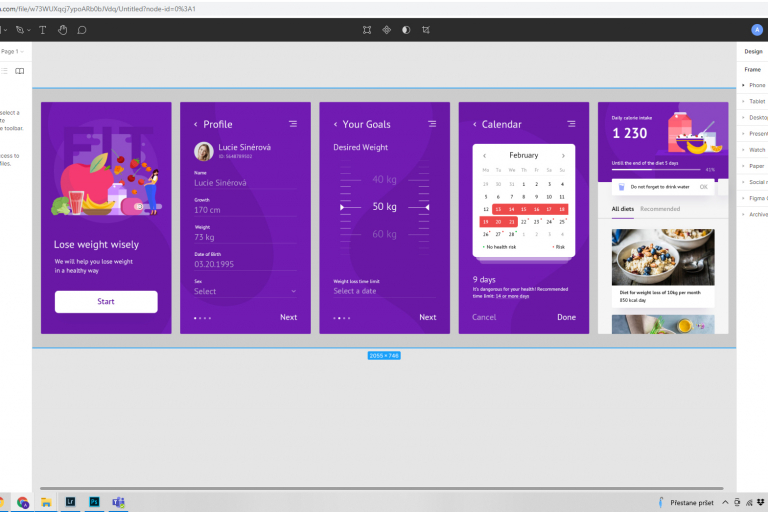Open Photoshop from the taskbar
Screen dimensions: 768x512
pos(94,501)
